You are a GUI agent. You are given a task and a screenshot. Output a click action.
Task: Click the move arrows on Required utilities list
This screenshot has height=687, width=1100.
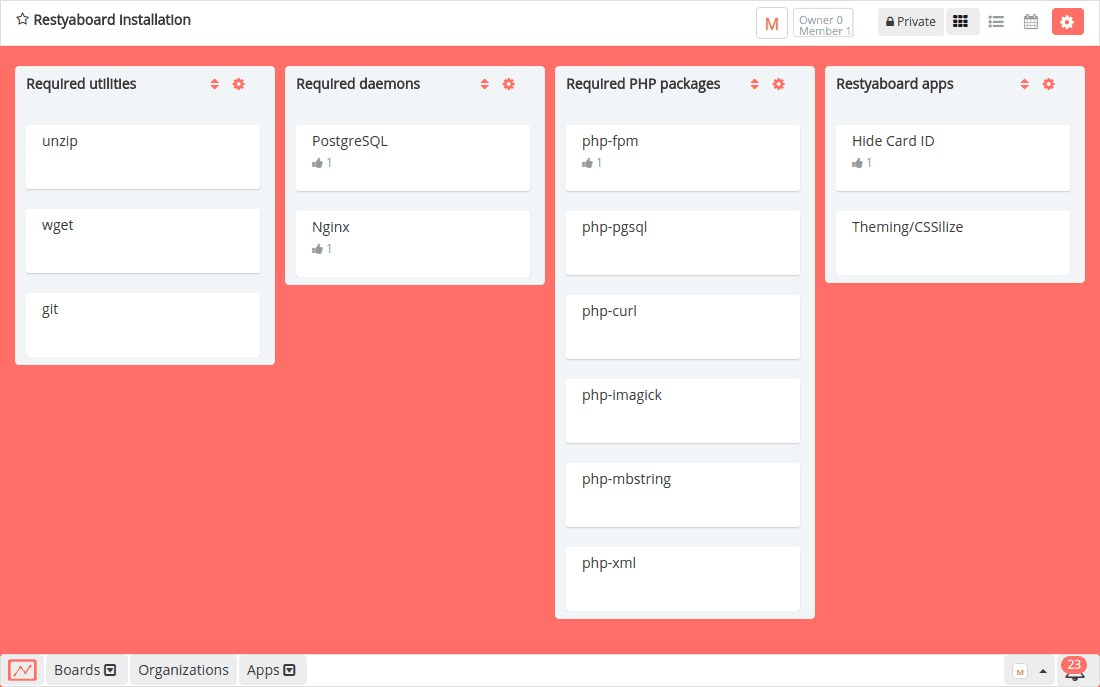tap(215, 84)
